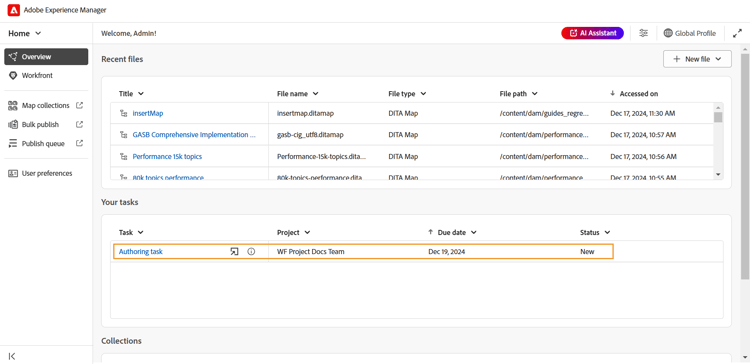Sort by Accessed on column
Screen dimensions: 750x364
click(634, 94)
